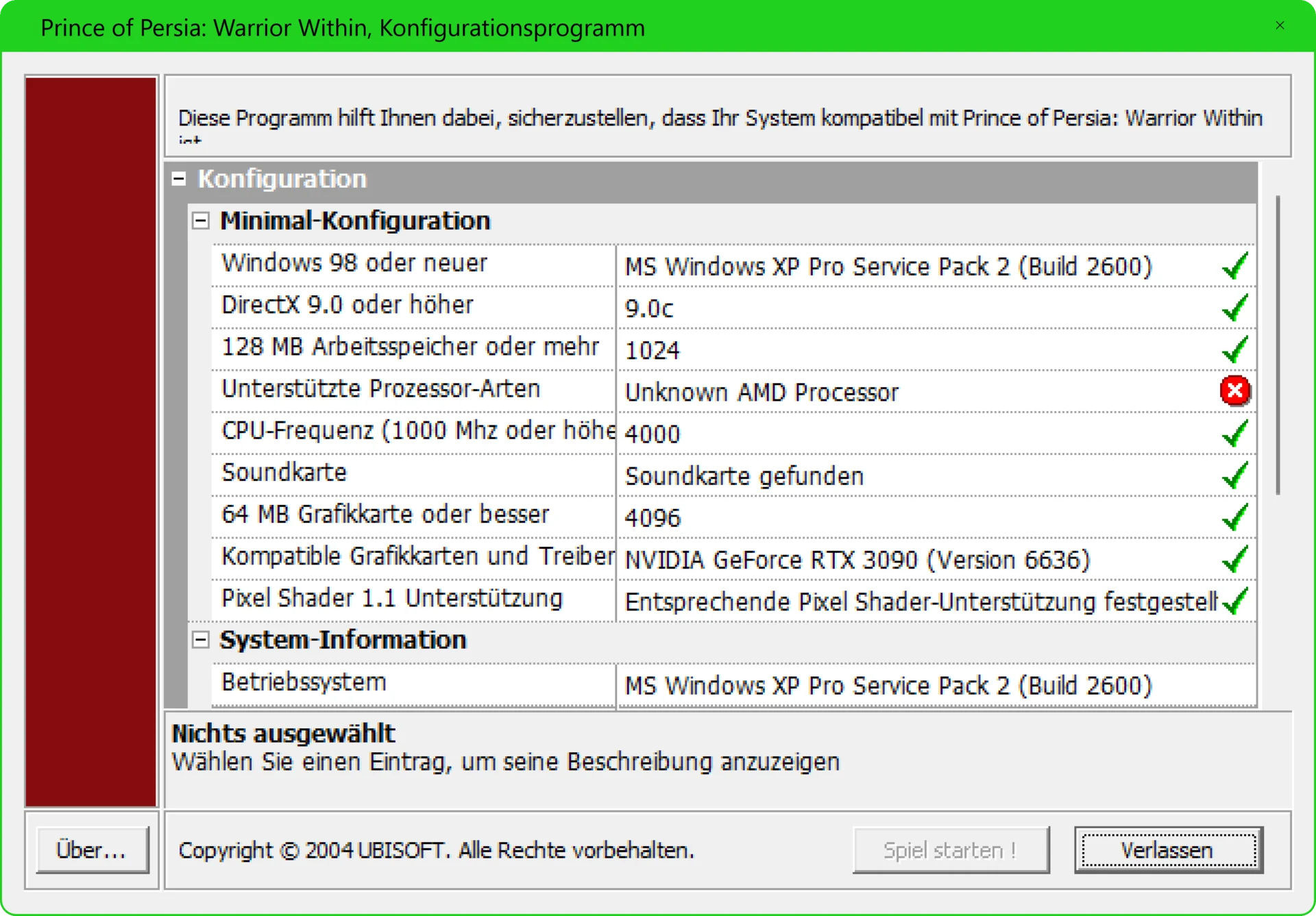
Task: Select '128 MB Arbeitsspeicher oder mehr' entry
Action: pos(410,347)
